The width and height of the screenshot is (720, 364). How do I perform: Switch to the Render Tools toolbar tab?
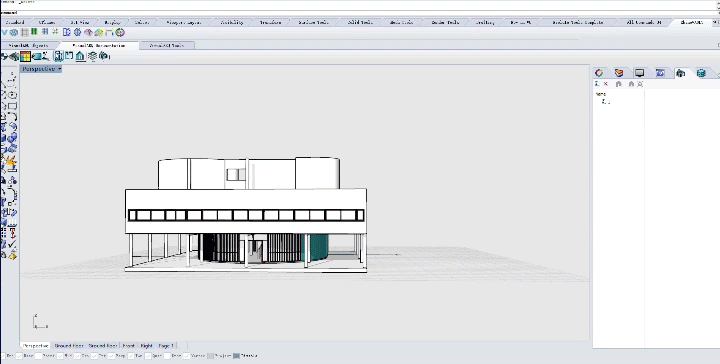coord(444,22)
